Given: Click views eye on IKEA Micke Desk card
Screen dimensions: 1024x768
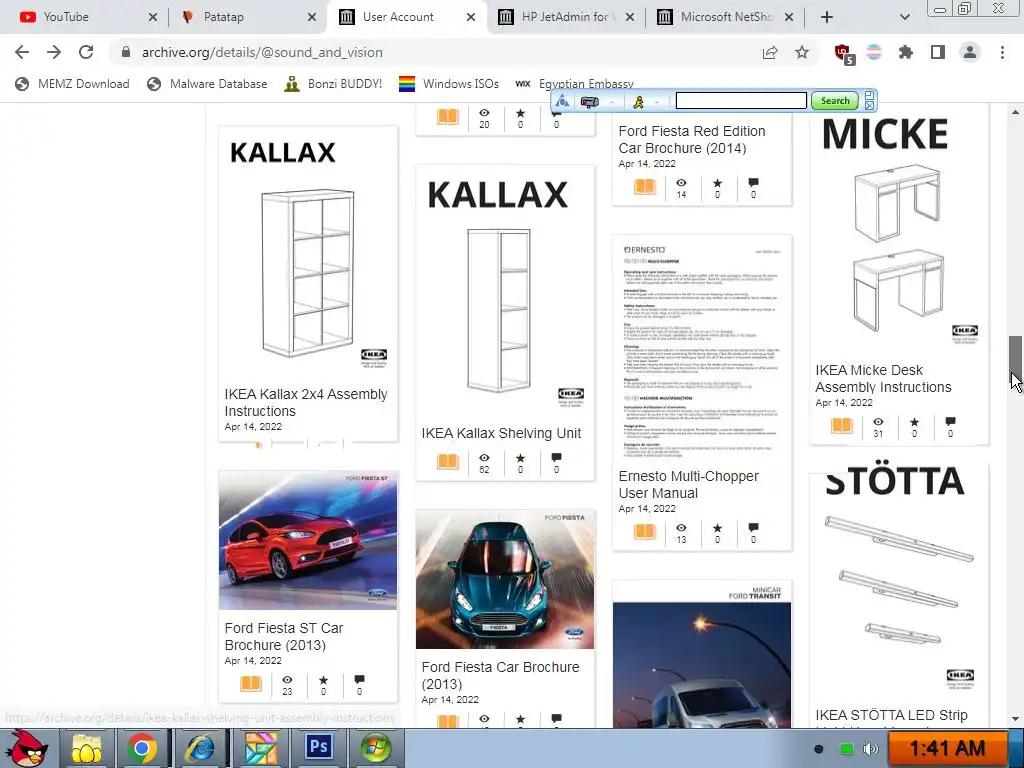Looking at the screenshot, I should (x=878, y=422).
